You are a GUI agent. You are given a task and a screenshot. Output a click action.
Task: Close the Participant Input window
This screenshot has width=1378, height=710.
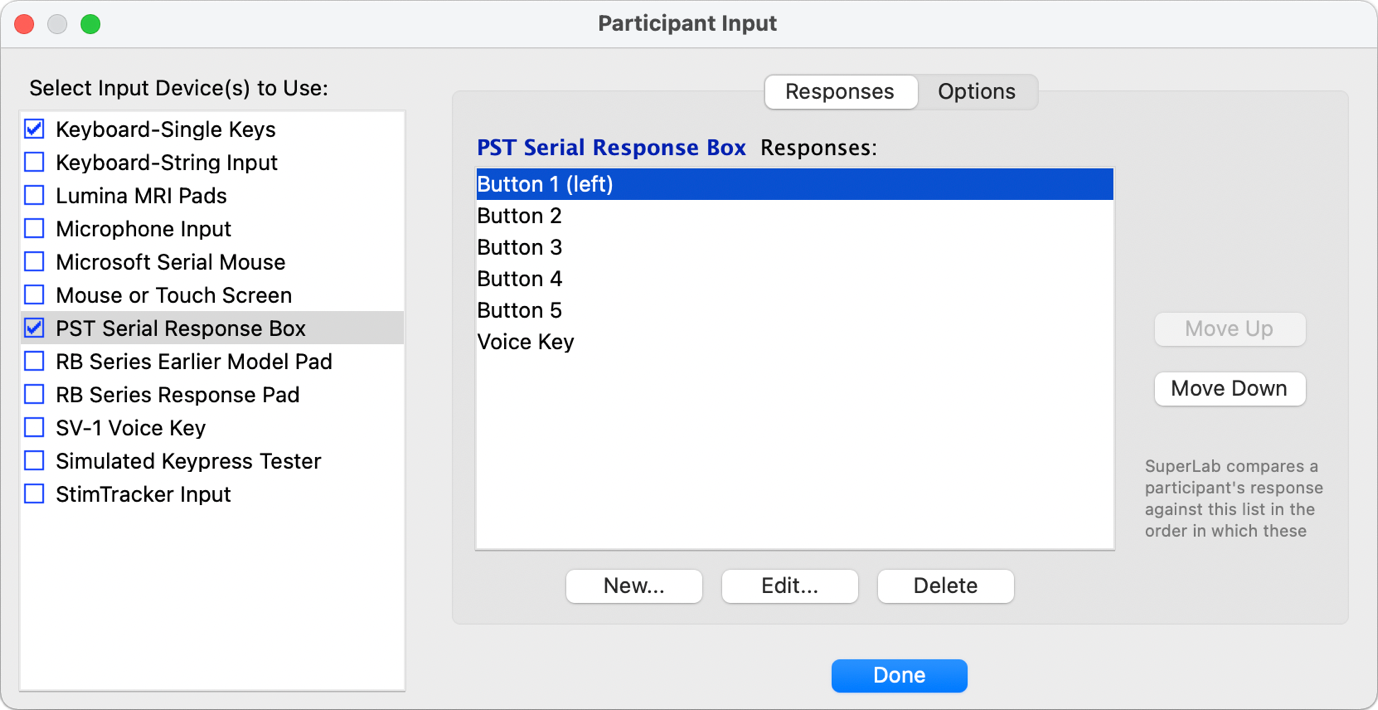(x=26, y=24)
